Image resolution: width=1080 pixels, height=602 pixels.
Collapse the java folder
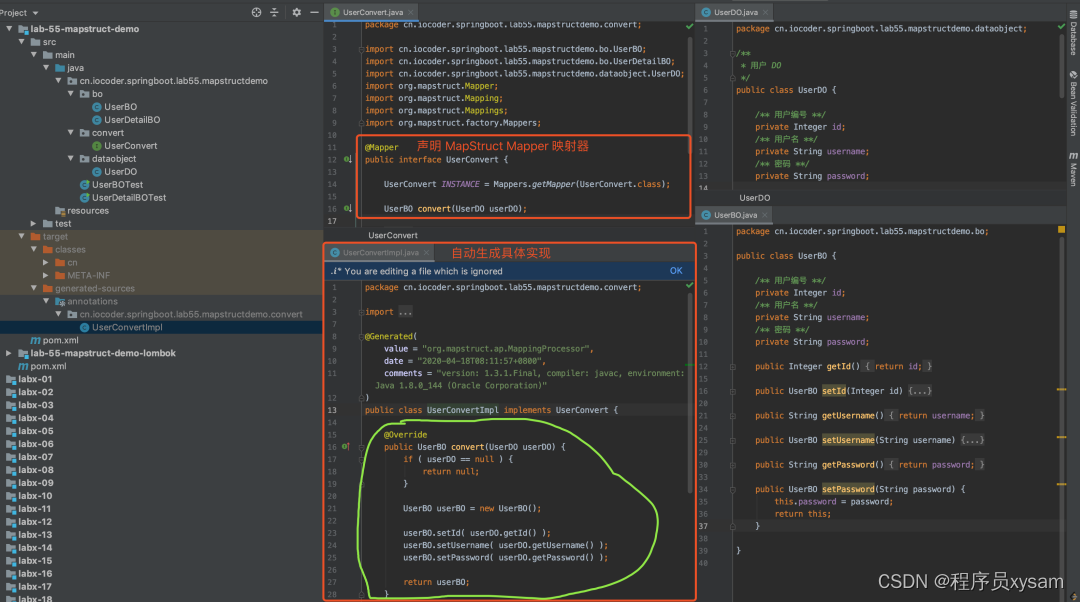(x=46, y=68)
